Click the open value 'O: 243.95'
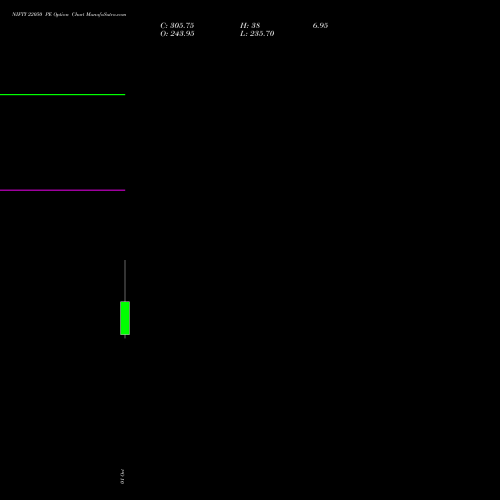This screenshot has height=500, width=500. 177,34
